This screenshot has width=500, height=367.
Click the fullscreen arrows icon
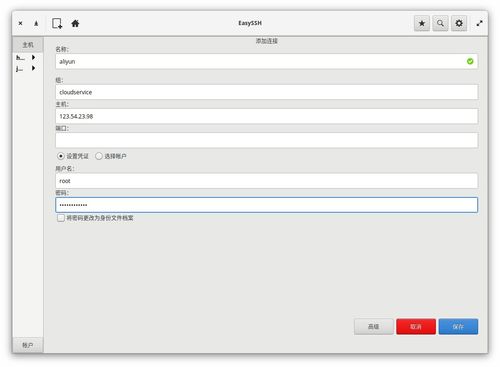coord(479,23)
